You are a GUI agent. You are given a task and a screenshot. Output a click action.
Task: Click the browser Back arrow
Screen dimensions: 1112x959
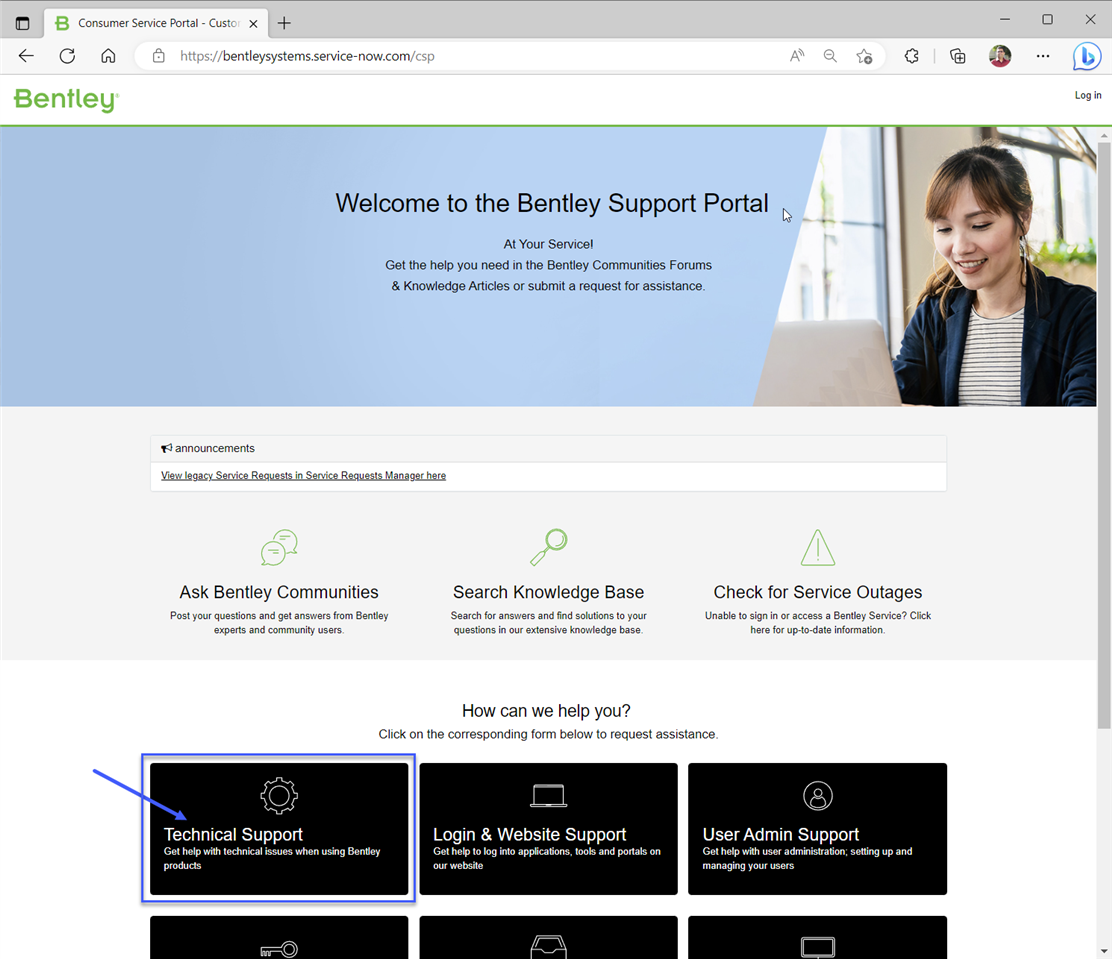click(x=26, y=56)
